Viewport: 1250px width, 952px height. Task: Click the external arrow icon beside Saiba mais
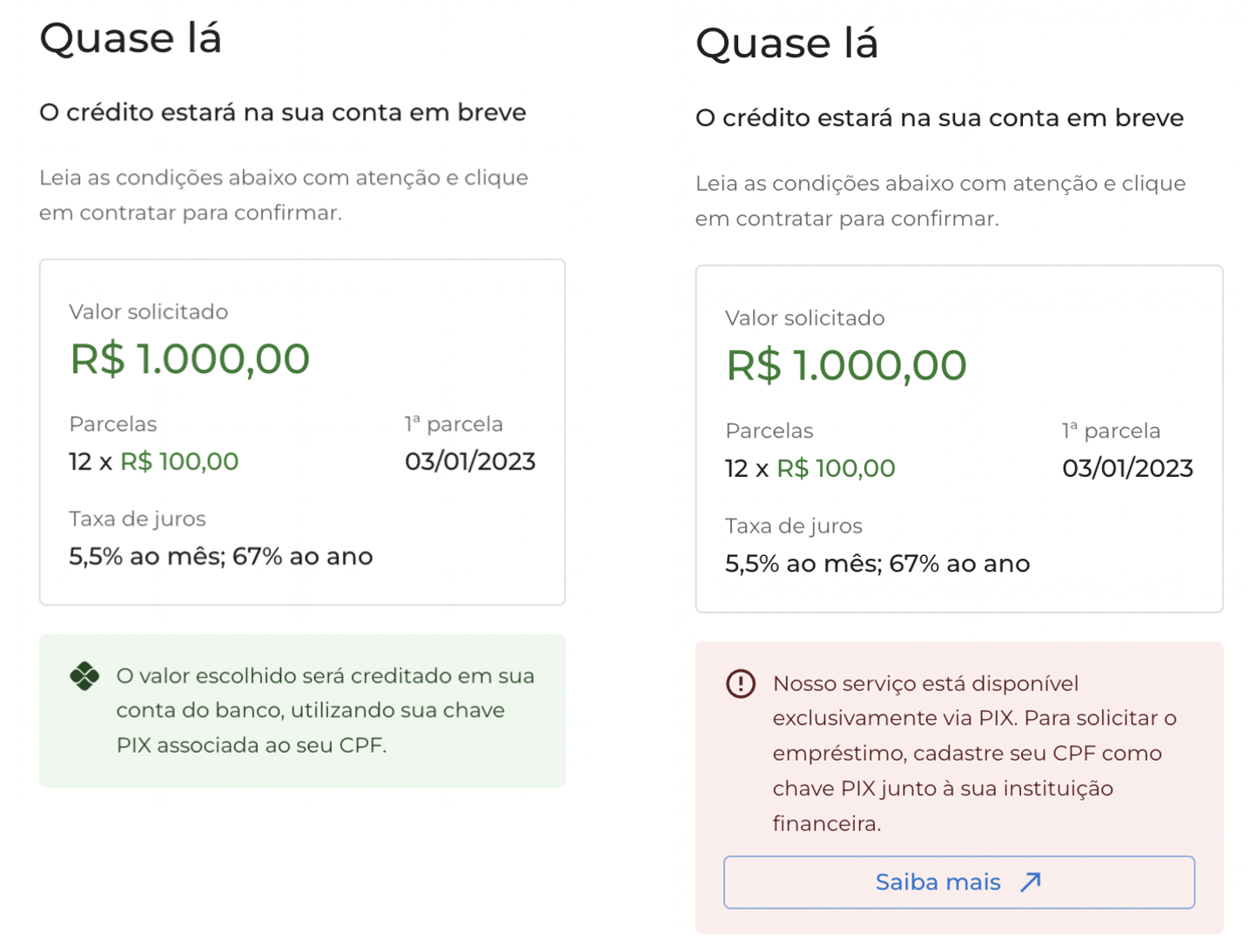tap(1031, 882)
